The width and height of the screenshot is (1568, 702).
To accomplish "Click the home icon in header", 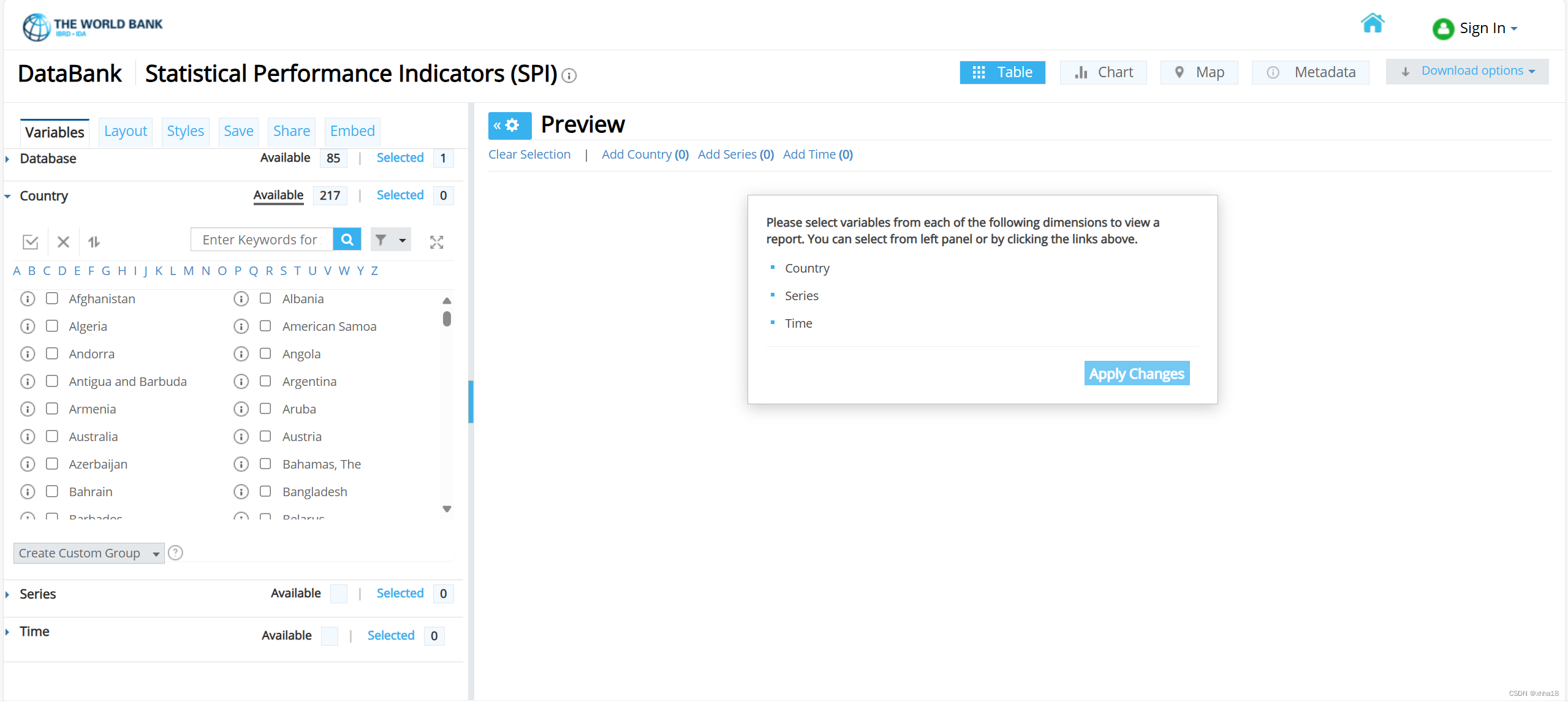I will pos(1372,24).
